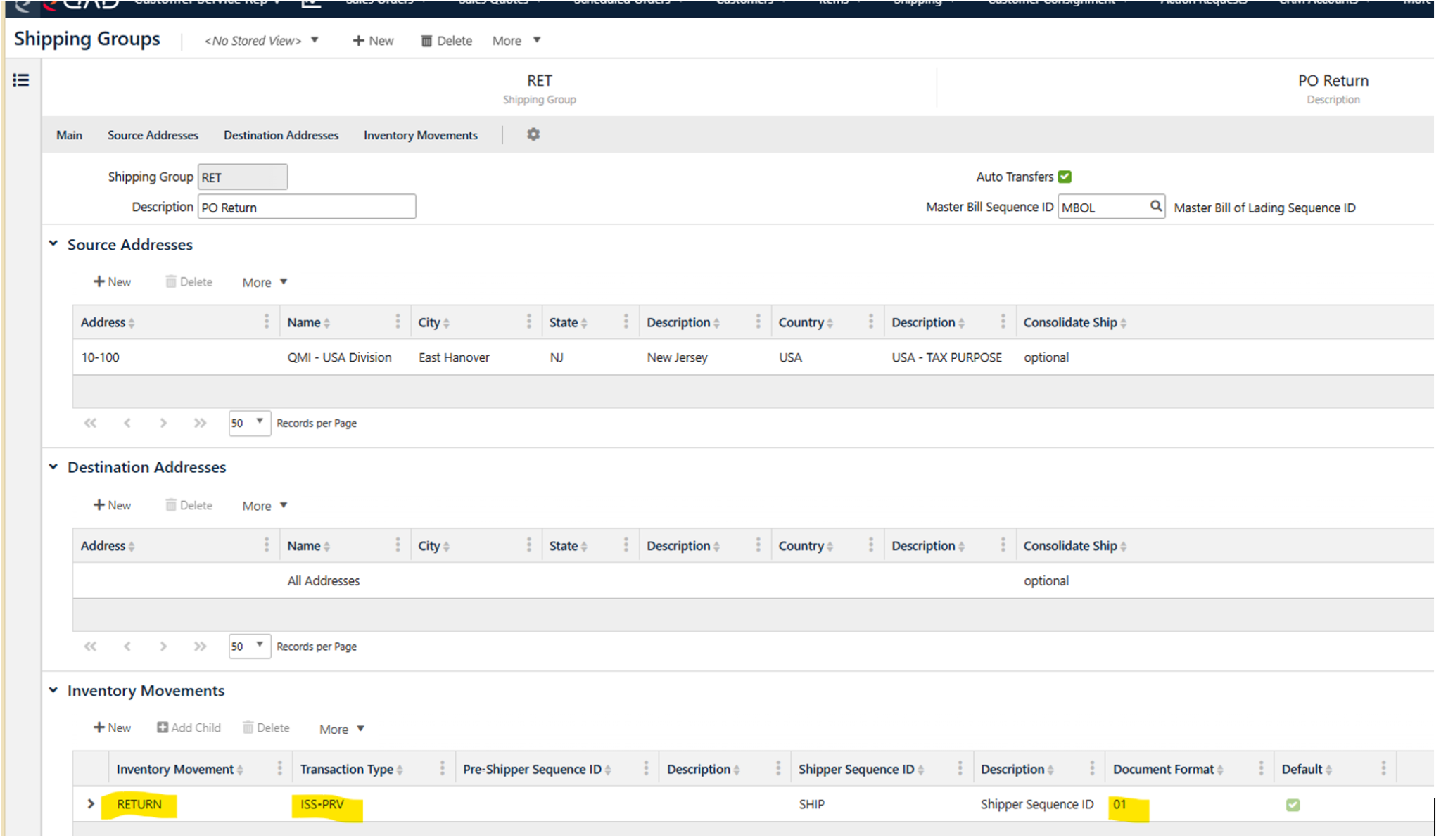Click the Delete trash icon in Source Addresses
1441x840 pixels.
pyautogui.click(x=171, y=281)
